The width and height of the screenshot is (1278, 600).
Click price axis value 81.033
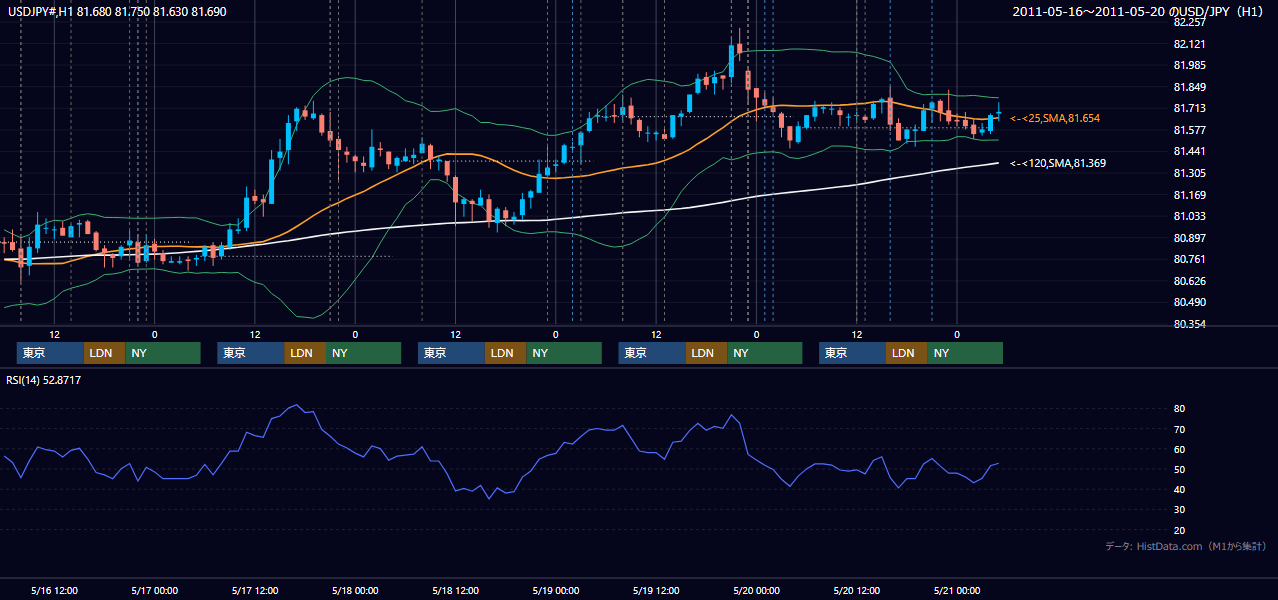1189,216
